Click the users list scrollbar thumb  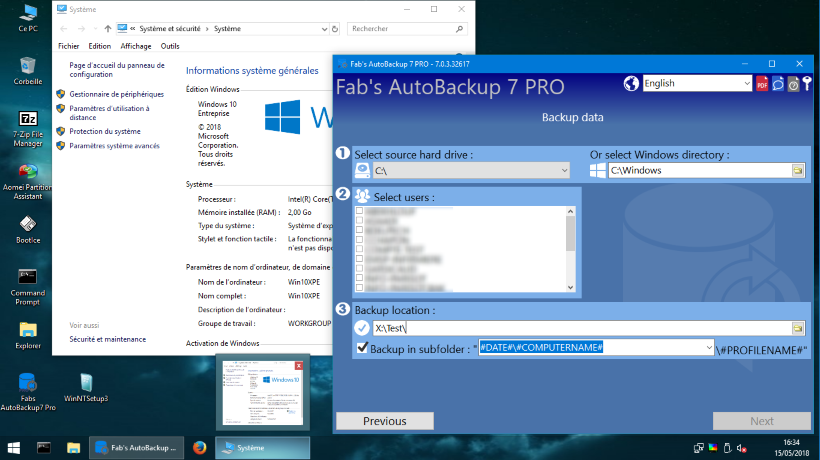(x=570, y=234)
